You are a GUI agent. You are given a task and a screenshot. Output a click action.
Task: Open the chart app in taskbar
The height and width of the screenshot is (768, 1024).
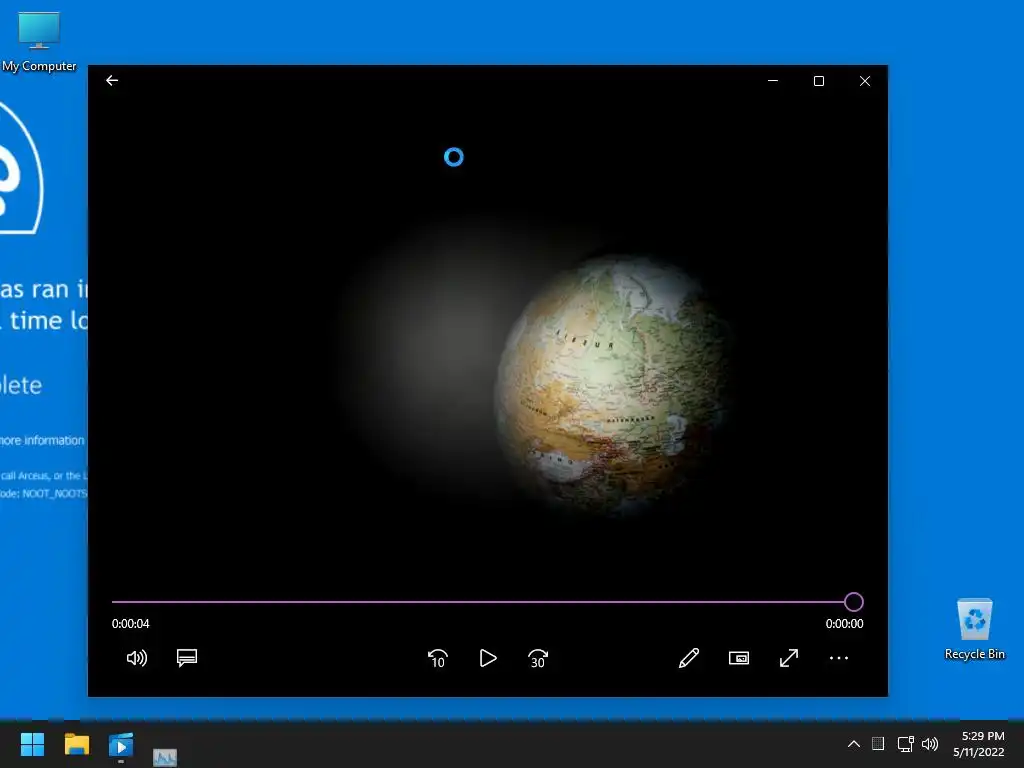point(165,757)
